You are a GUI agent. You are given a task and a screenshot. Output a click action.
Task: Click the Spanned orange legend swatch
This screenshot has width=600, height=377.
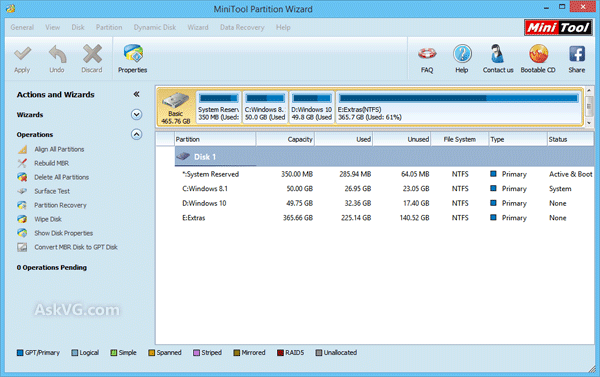[152, 353]
